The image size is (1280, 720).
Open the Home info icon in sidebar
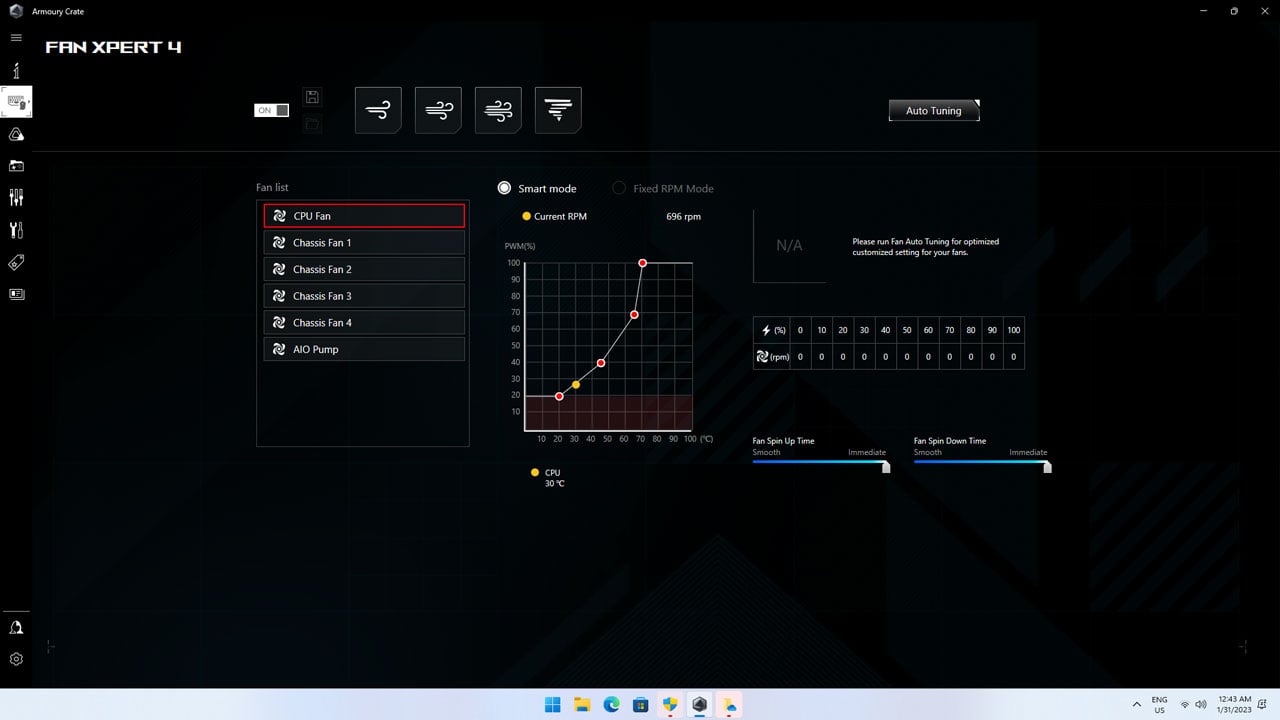(x=16, y=71)
